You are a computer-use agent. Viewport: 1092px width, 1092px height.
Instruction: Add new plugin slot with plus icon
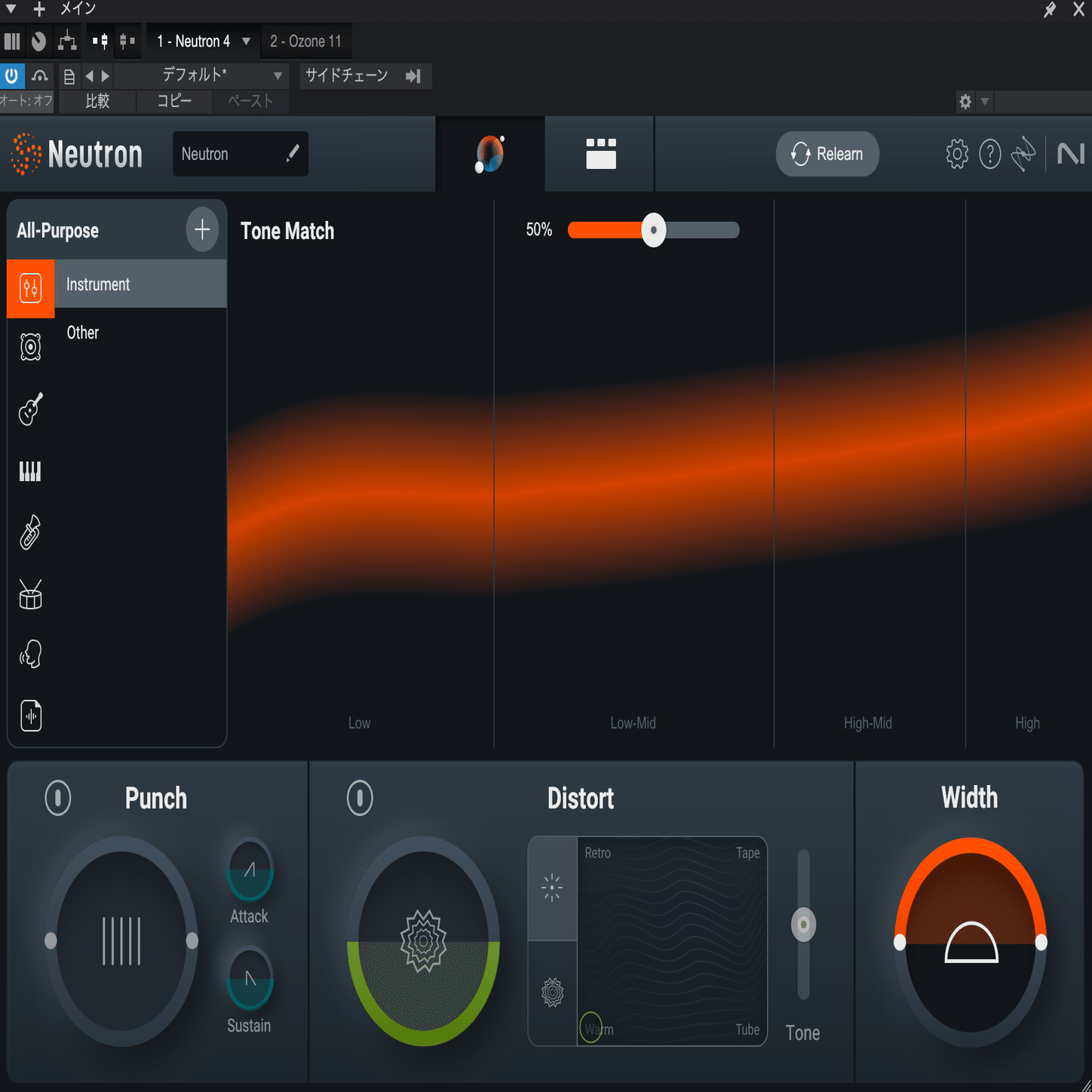pos(39,9)
